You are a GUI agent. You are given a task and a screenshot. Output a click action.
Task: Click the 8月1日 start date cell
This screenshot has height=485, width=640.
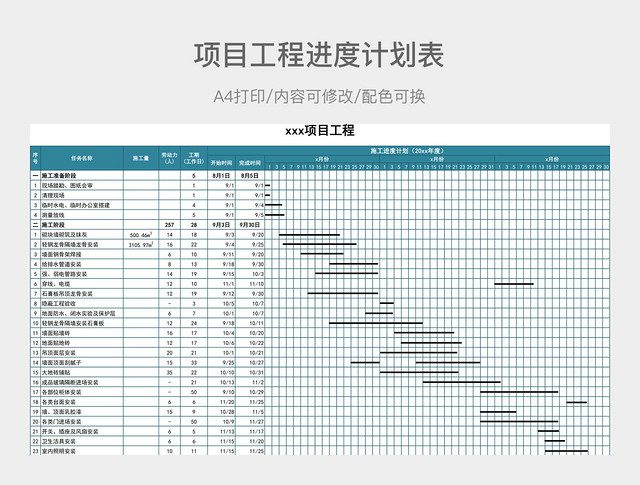click(x=221, y=176)
